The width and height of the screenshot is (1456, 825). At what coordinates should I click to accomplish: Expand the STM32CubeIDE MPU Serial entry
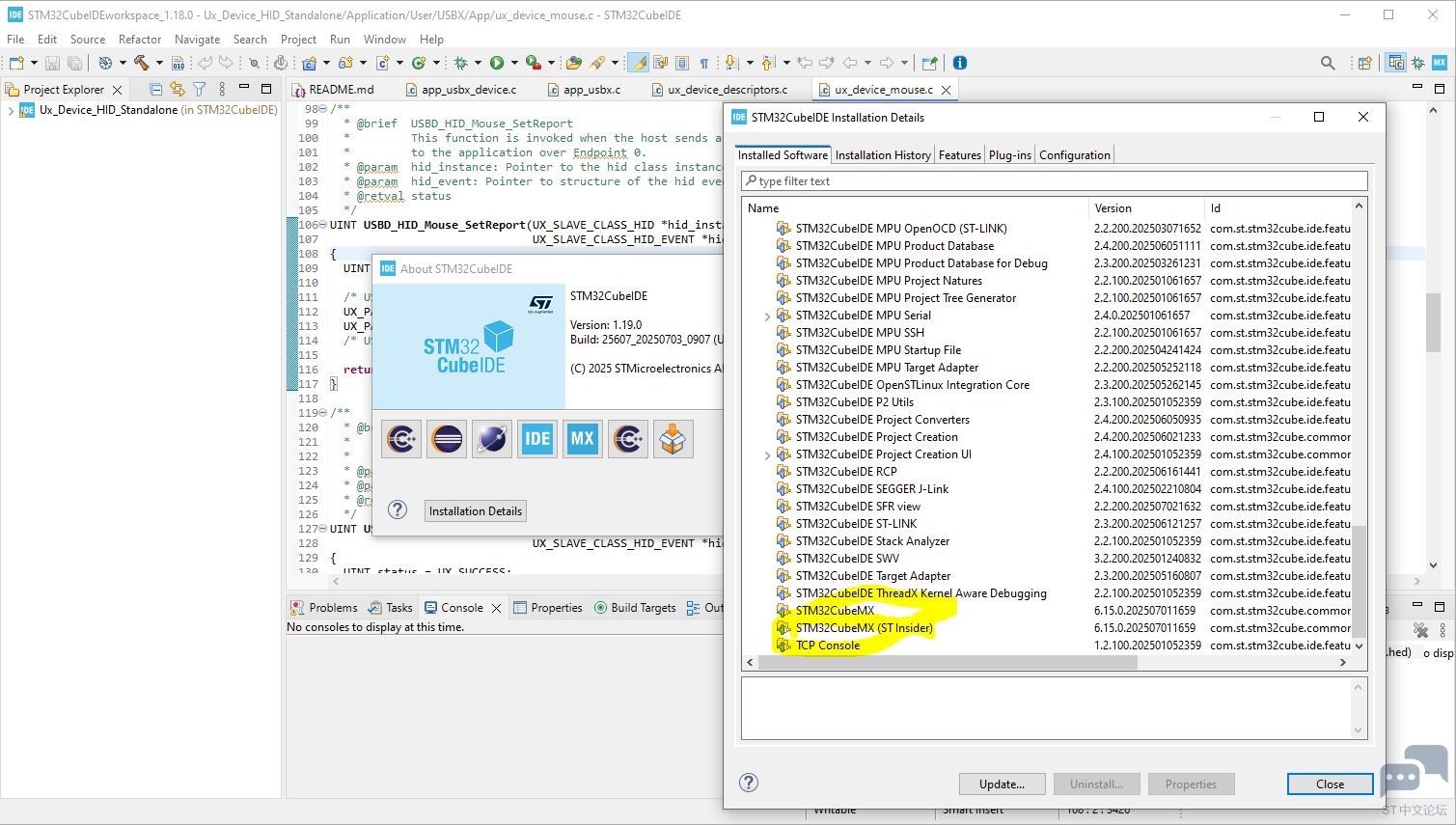coord(768,316)
